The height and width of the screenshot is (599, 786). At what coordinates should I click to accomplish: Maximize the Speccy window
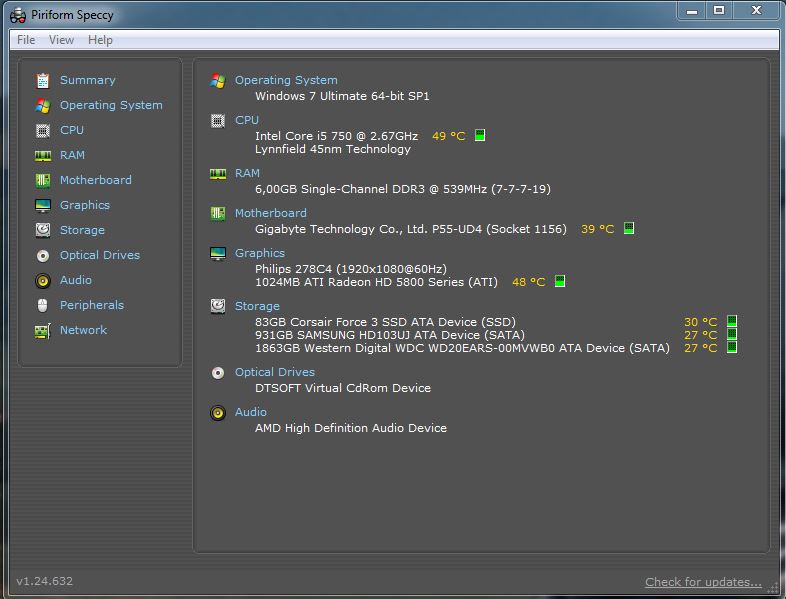pyautogui.click(x=718, y=10)
